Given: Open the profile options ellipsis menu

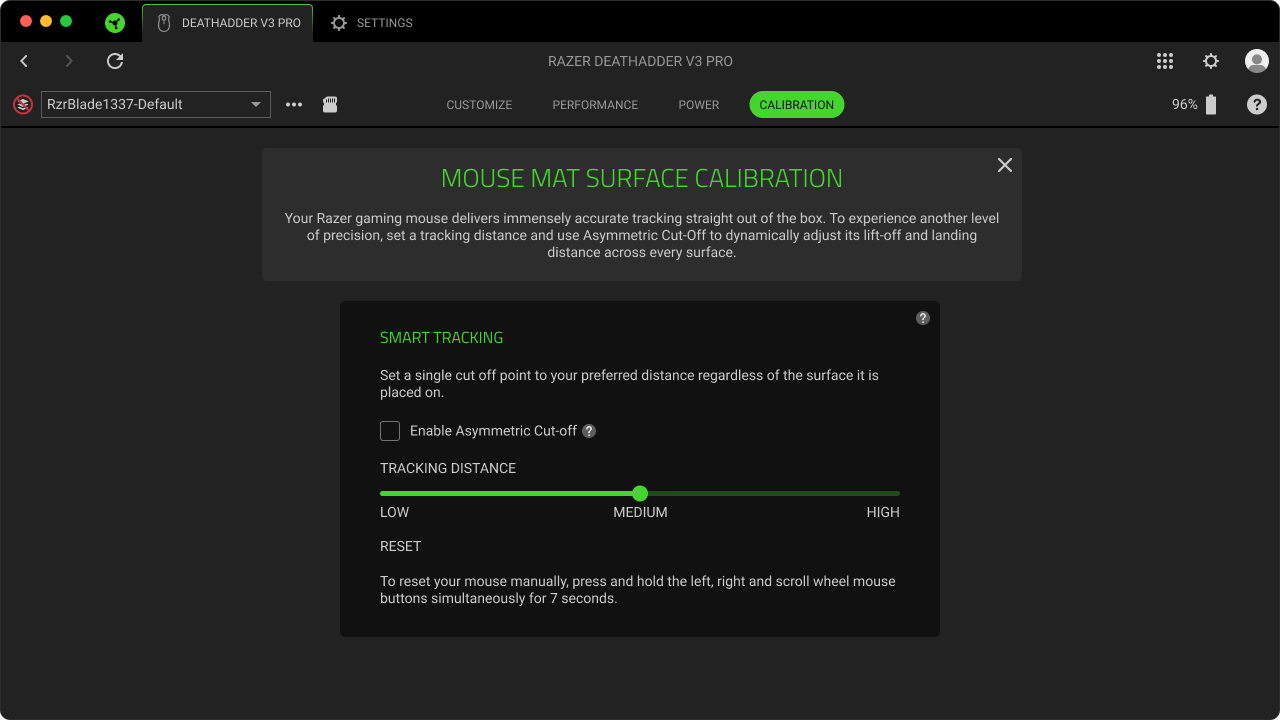Looking at the screenshot, I should click(294, 104).
